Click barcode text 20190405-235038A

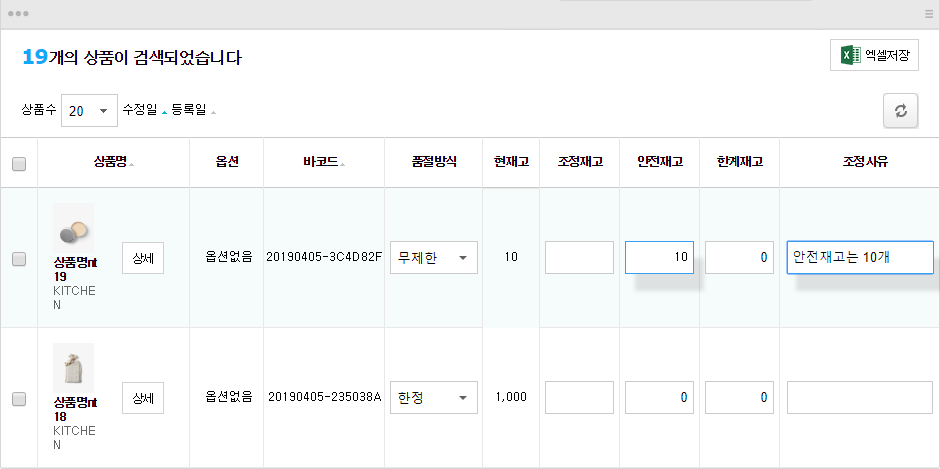click(324, 396)
